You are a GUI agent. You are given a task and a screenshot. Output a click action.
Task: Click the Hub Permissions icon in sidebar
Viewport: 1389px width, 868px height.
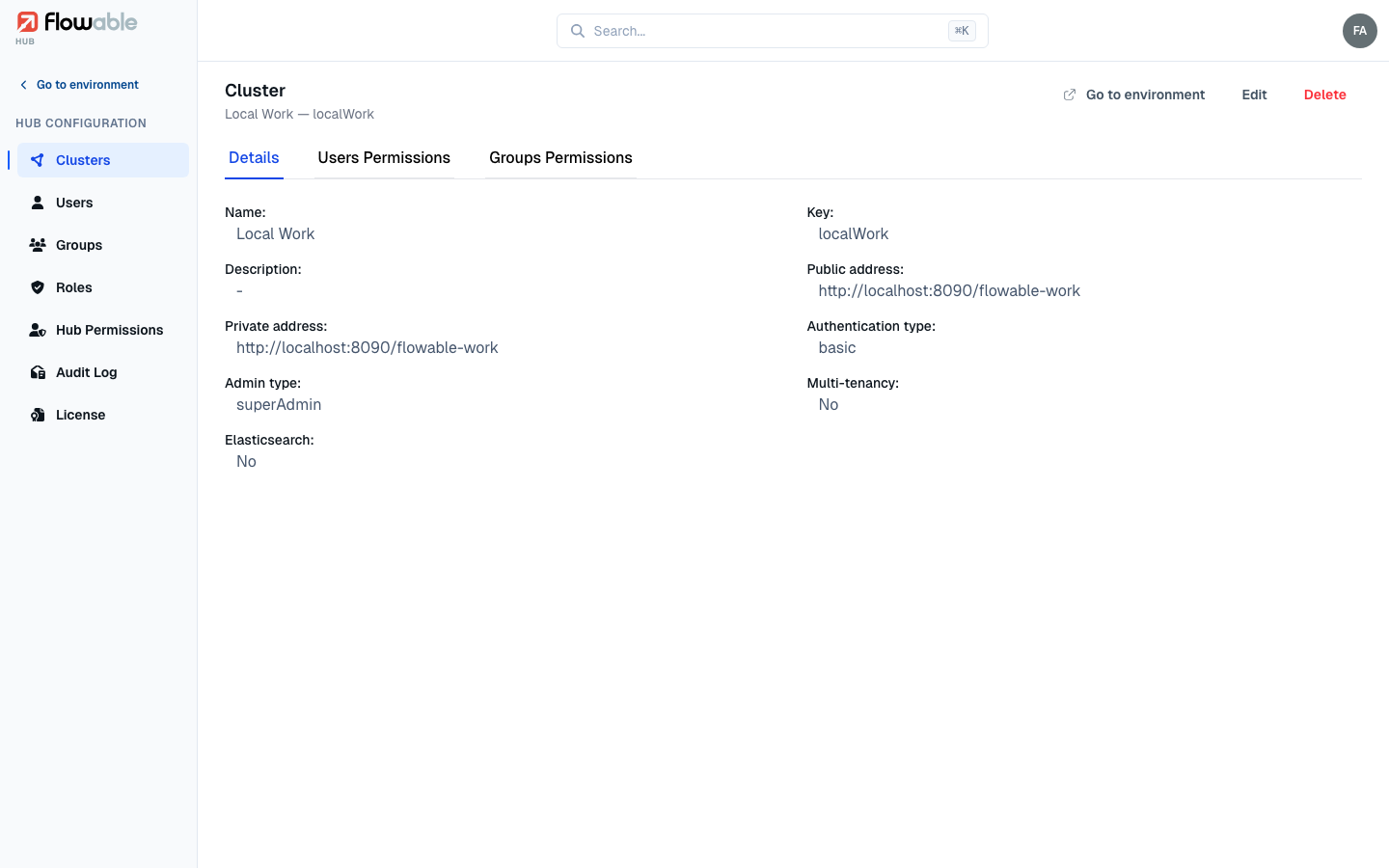click(x=38, y=330)
